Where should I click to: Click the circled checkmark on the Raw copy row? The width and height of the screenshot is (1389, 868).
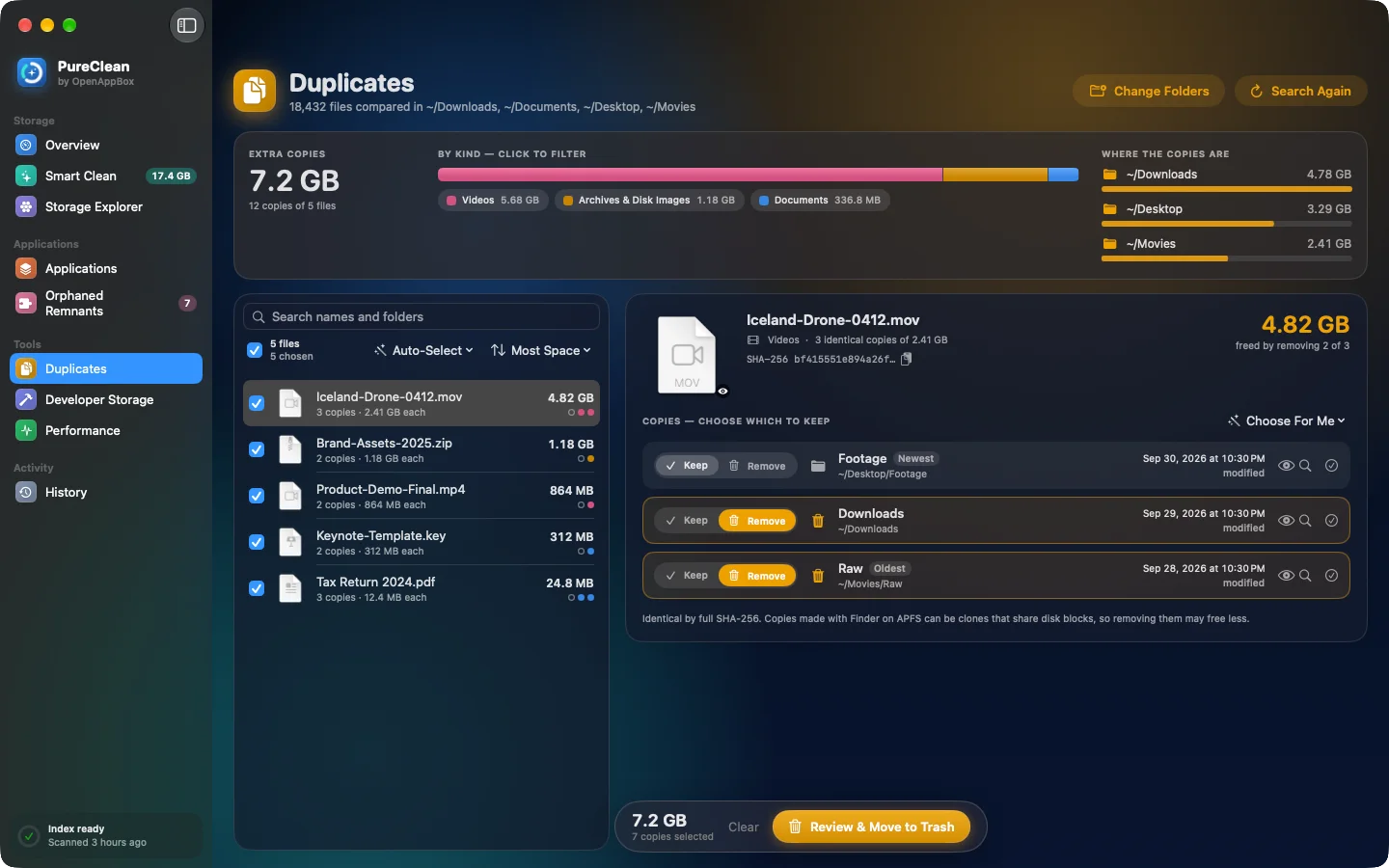1331,576
